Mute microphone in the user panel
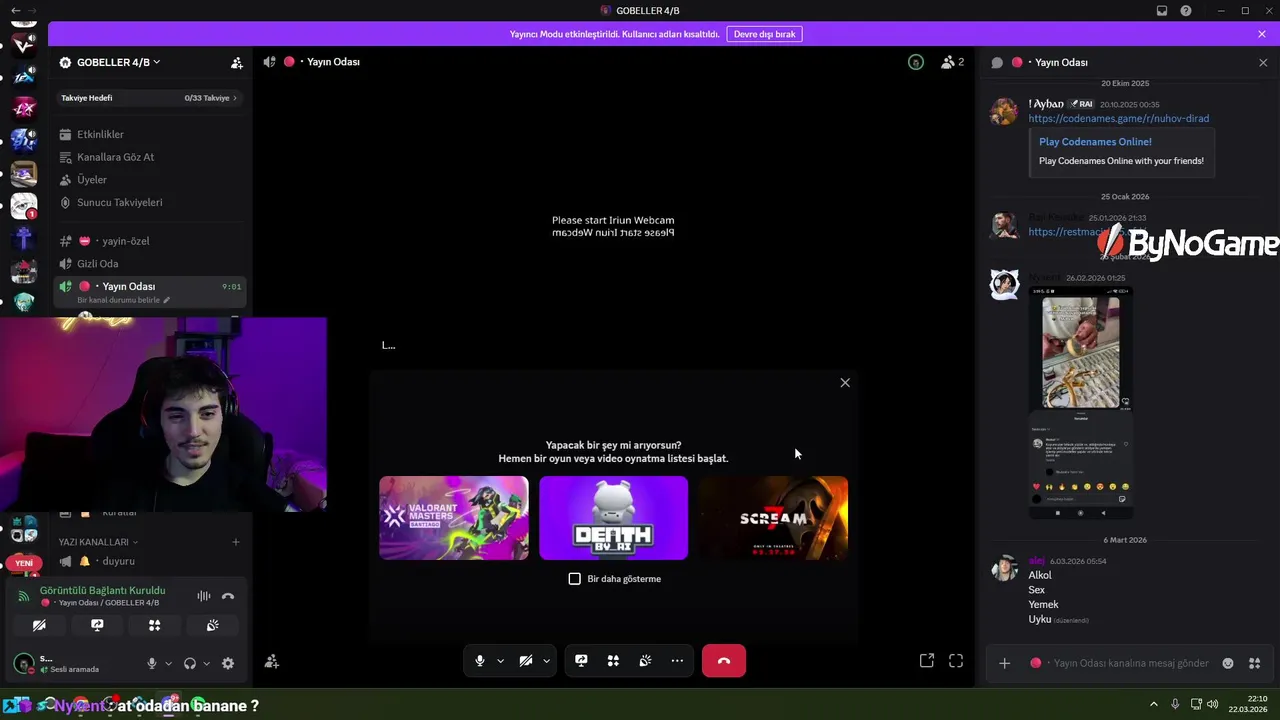The image size is (1280, 720). [152, 663]
